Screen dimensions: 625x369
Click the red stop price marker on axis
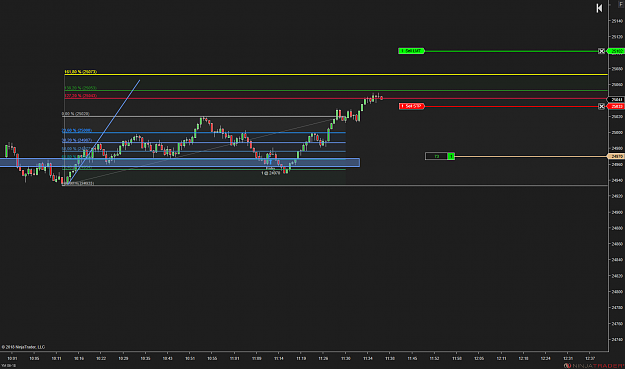coord(616,106)
